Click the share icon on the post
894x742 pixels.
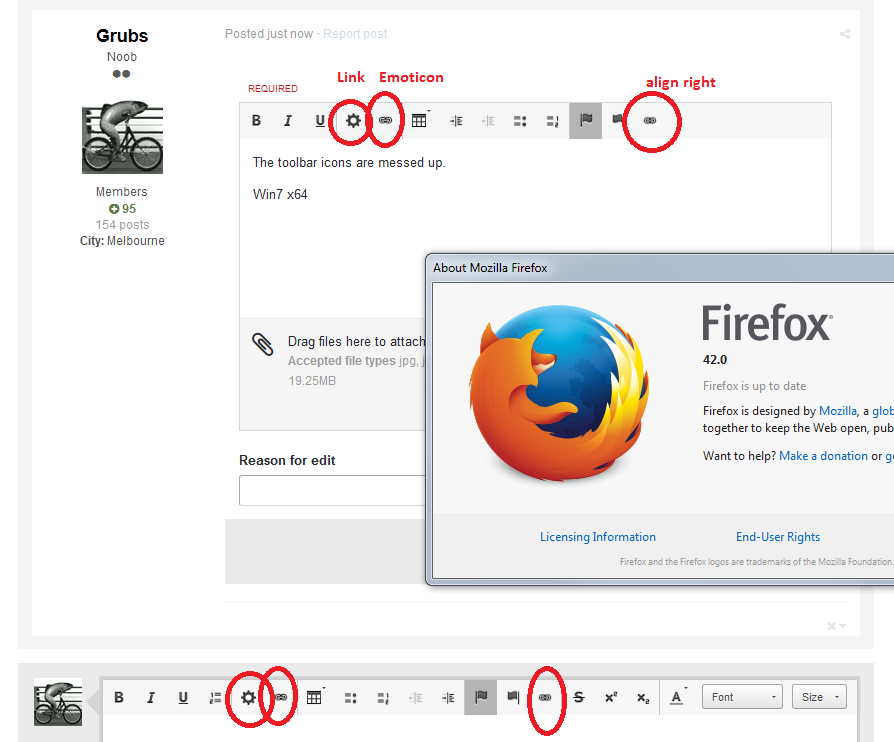[845, 34]
